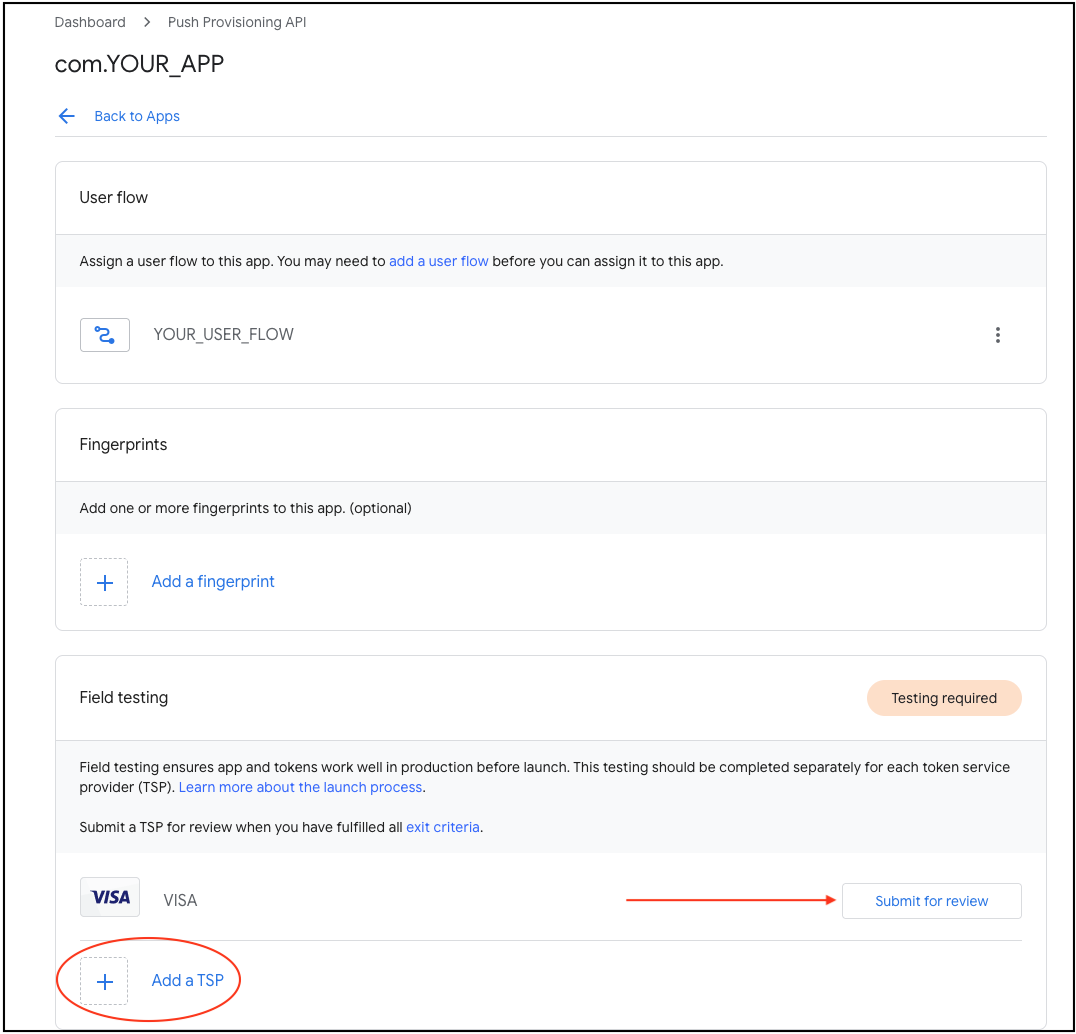
Task: Select the YOUR_USER_FLOW entry text
Action: [x=223, y=334]
